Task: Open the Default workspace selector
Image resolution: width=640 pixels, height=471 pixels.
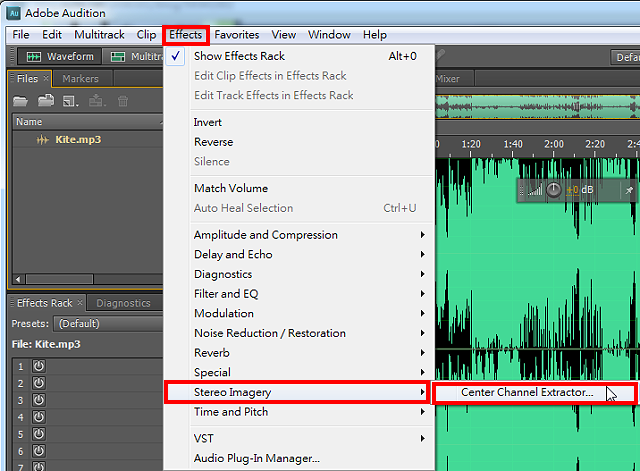Action: [626, 57]
